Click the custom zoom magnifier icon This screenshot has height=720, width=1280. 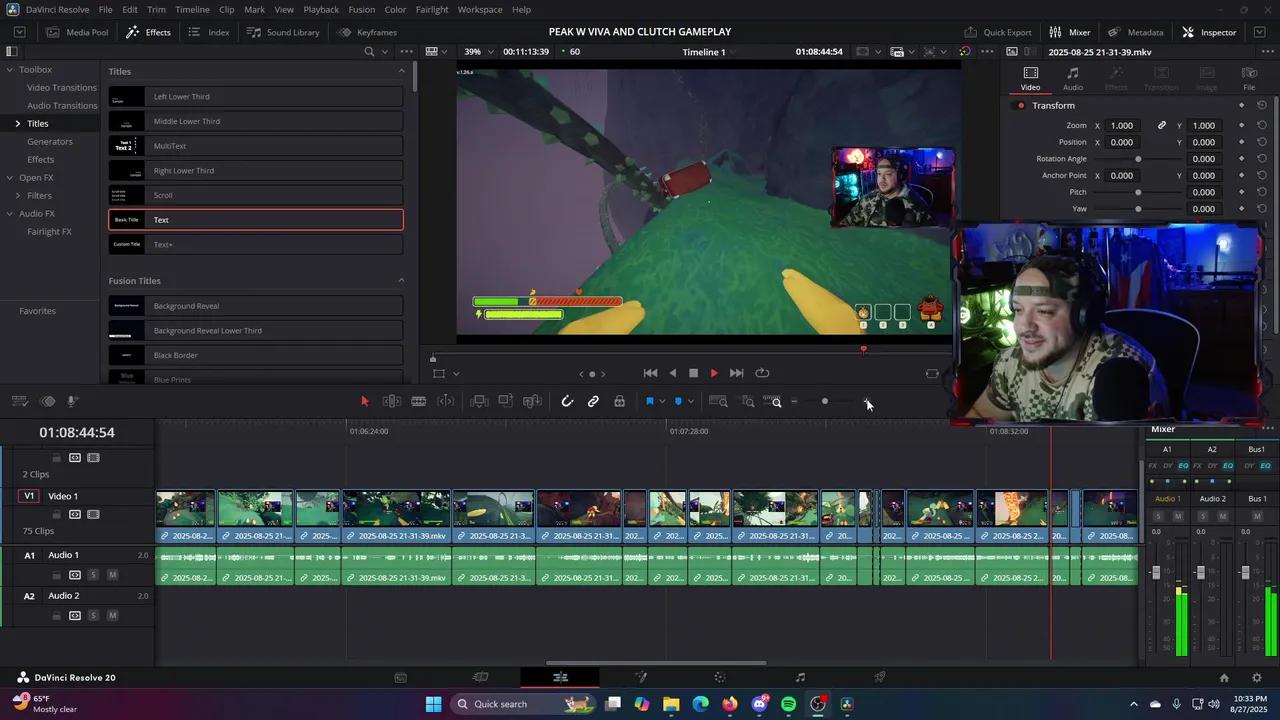[773, 401]
